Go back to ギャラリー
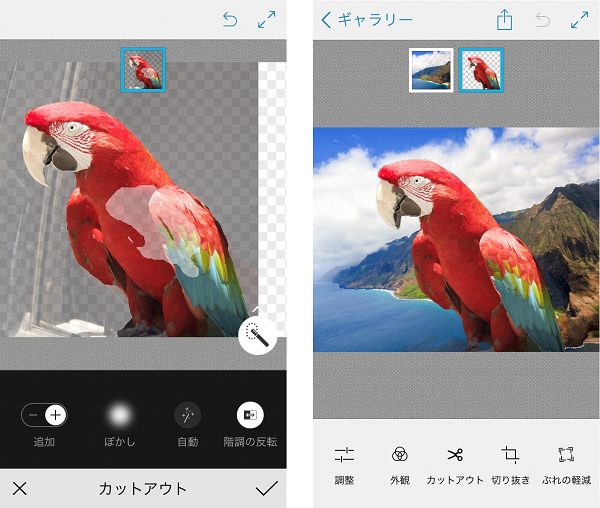The height and width of the screenshot is (508, 600). point(367,20)
